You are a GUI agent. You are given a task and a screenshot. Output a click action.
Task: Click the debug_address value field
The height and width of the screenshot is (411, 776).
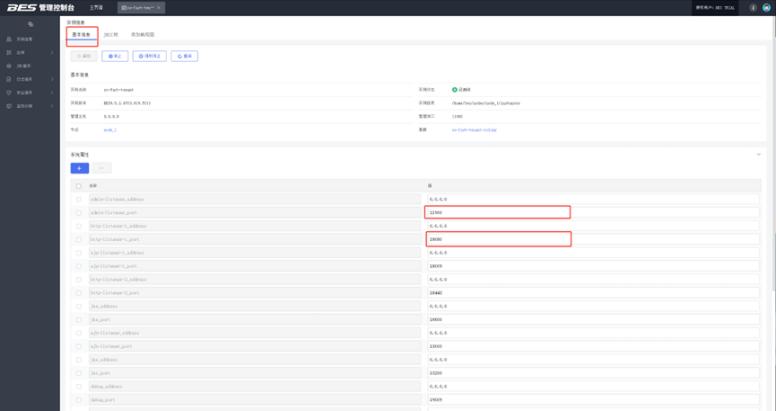pos(593,387)
